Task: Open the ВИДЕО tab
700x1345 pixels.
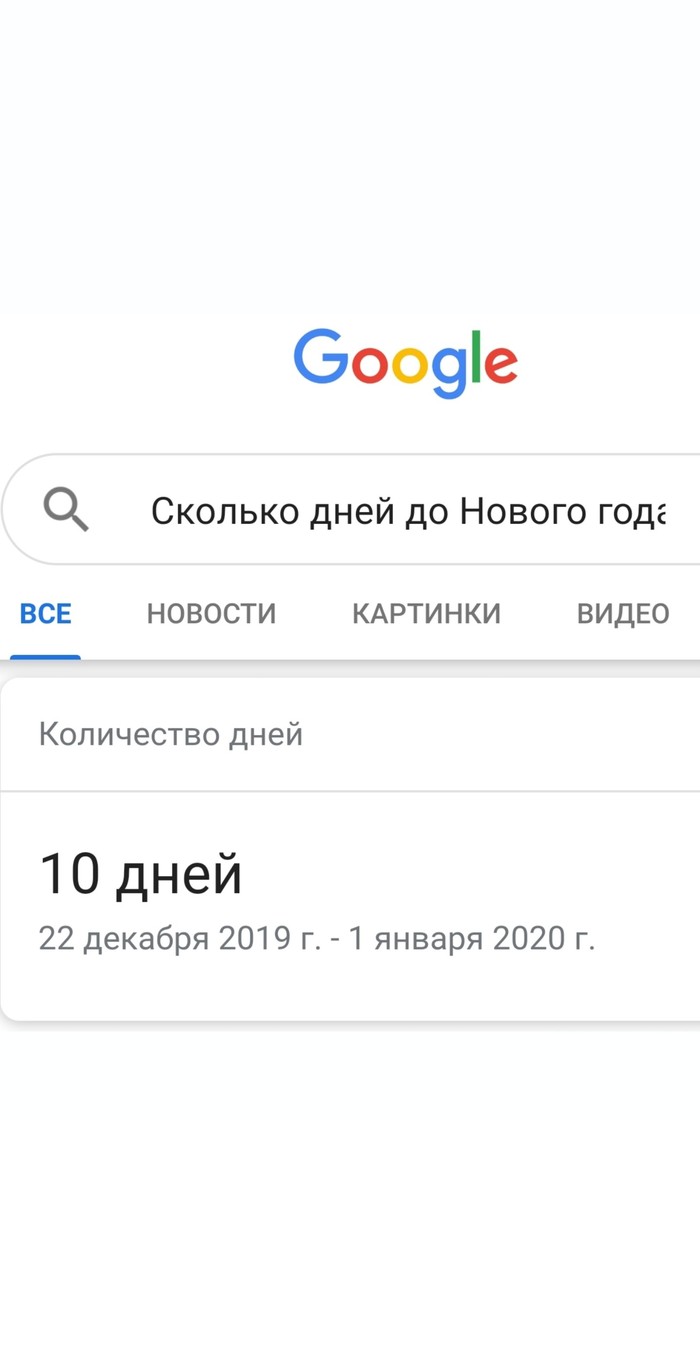Action: pyautogui.click(x=623, y=613)
